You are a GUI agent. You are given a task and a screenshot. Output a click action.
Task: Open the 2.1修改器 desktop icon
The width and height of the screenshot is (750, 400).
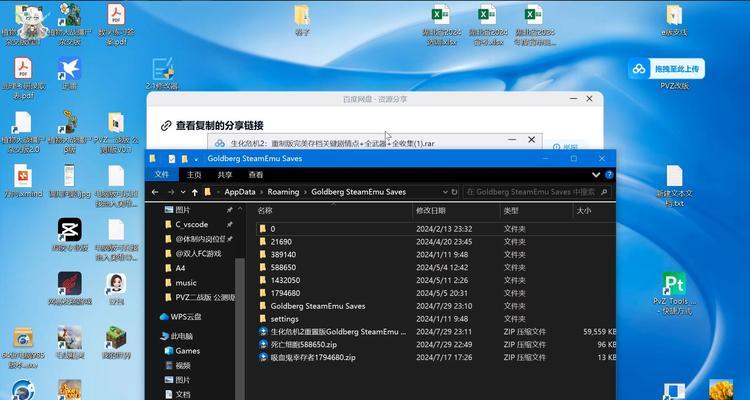(163, 74)
